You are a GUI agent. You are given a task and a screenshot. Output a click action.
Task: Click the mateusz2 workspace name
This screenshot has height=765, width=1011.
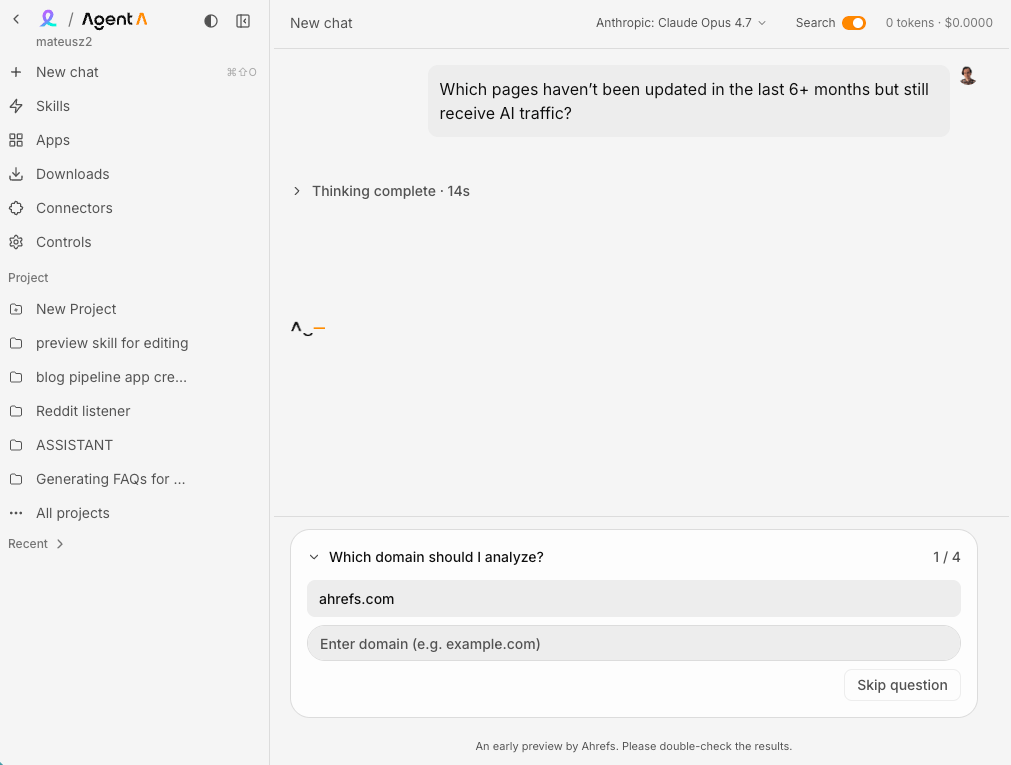(64, 42)
